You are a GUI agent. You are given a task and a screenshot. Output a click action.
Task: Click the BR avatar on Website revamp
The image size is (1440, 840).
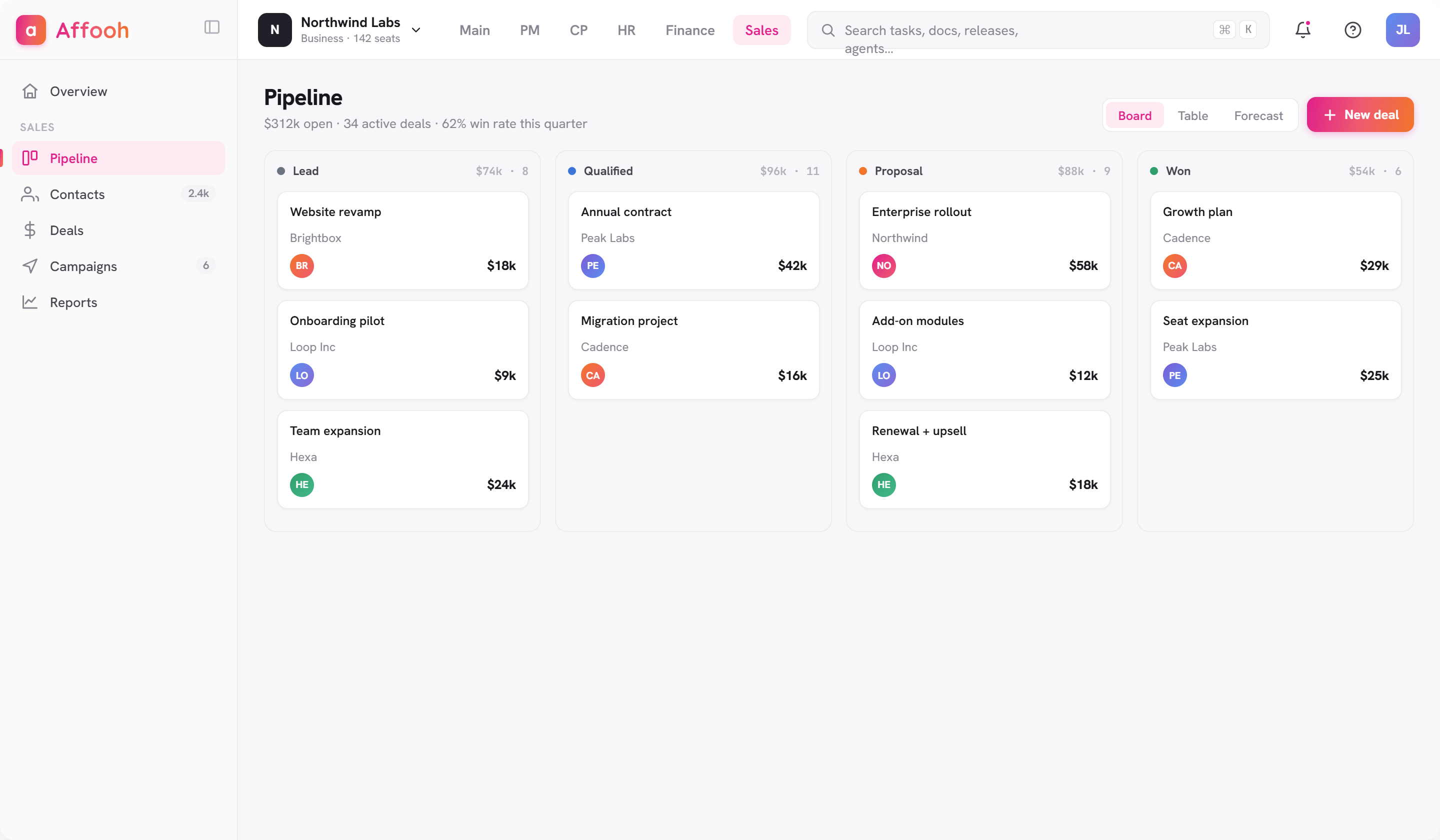(301, 265)
